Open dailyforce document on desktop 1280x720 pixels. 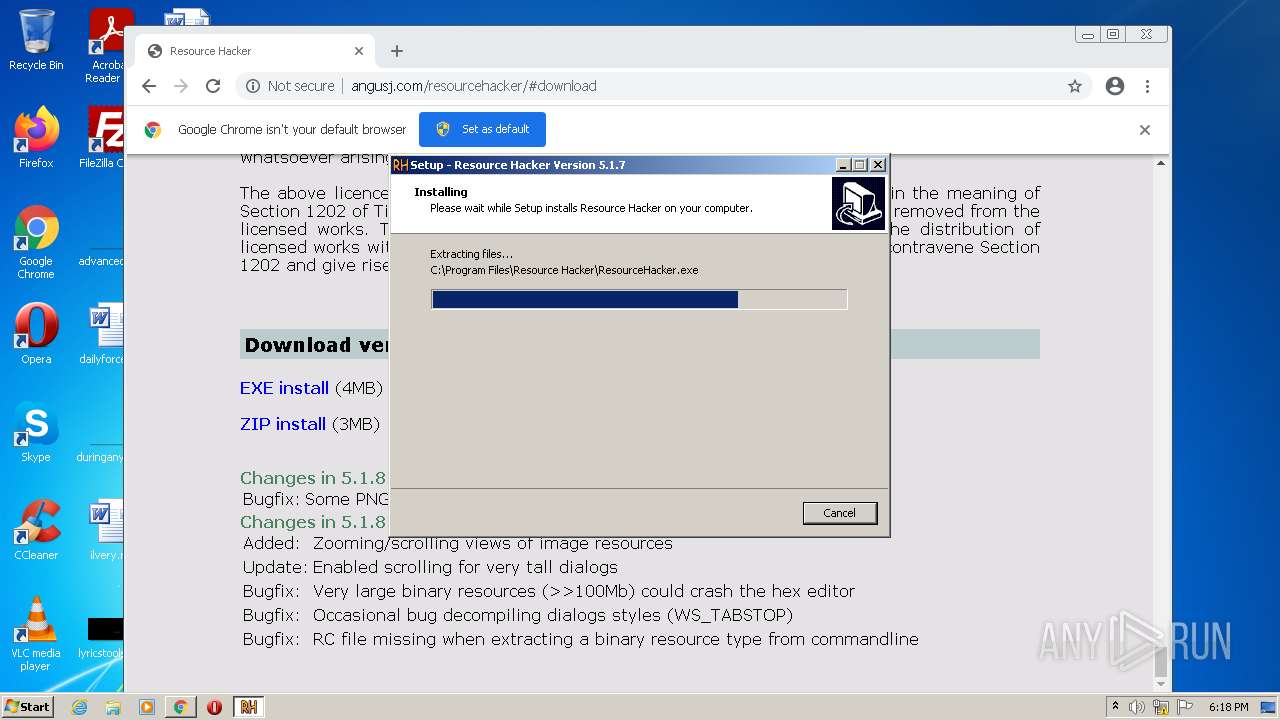[103, 334]
